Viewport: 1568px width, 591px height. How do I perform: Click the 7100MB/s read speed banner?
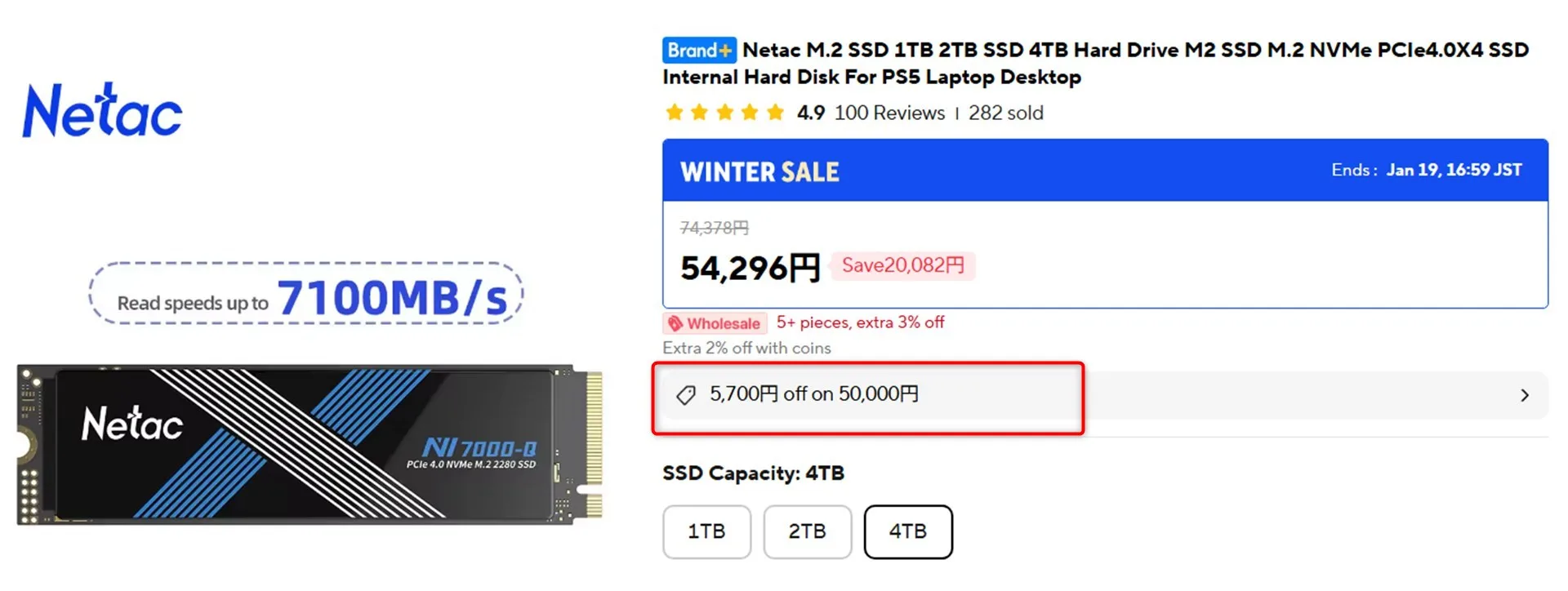(305, 295)
